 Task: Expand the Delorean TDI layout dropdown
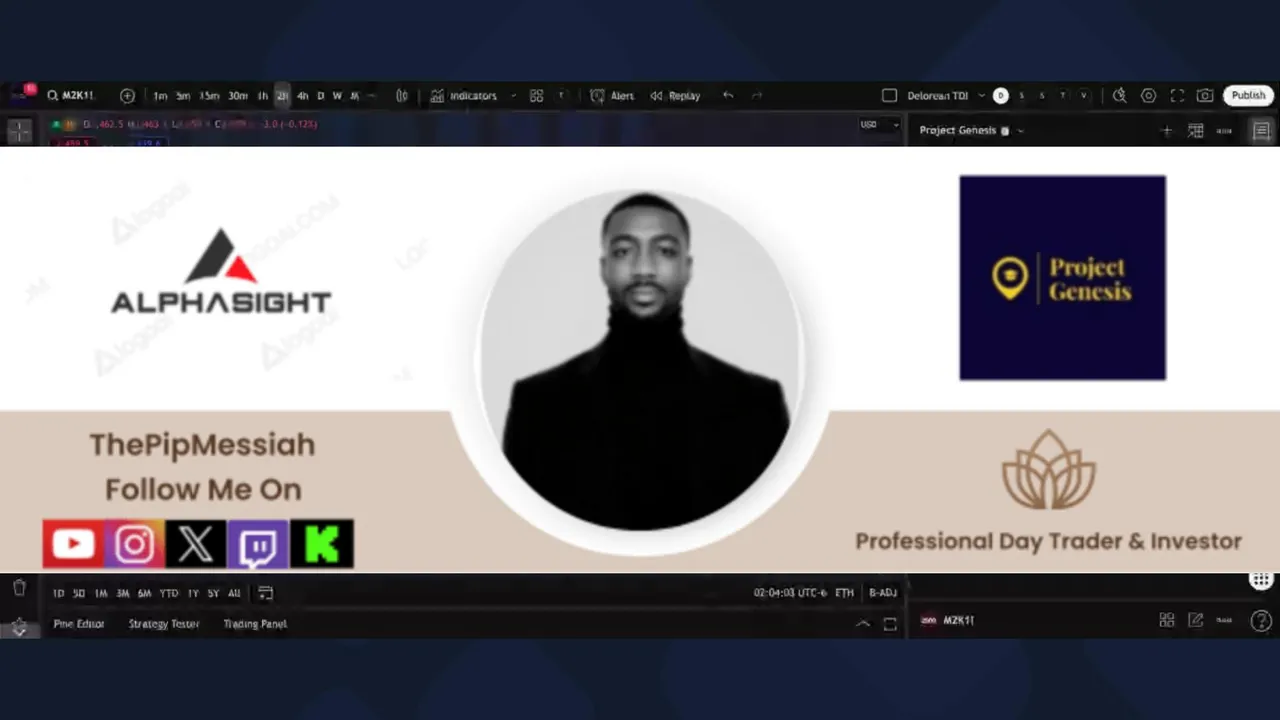[x=981, y=96]
